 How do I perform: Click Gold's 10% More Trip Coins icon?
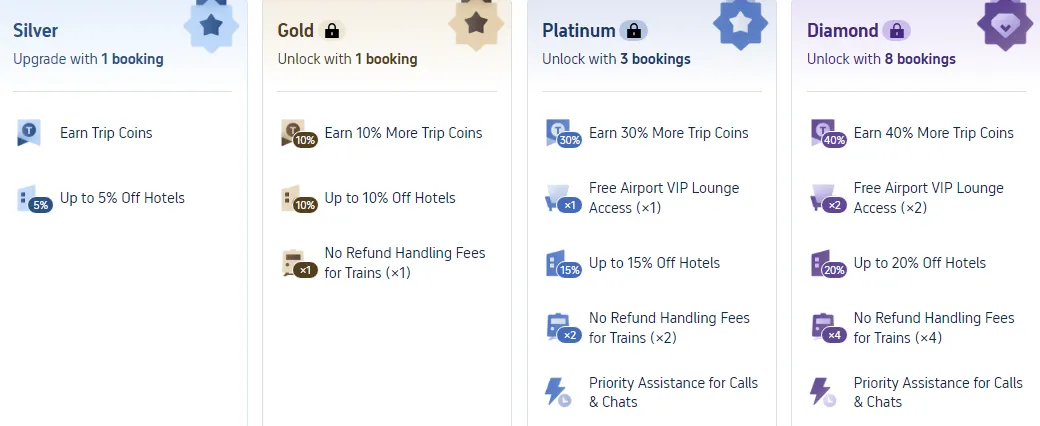[298, 134]
